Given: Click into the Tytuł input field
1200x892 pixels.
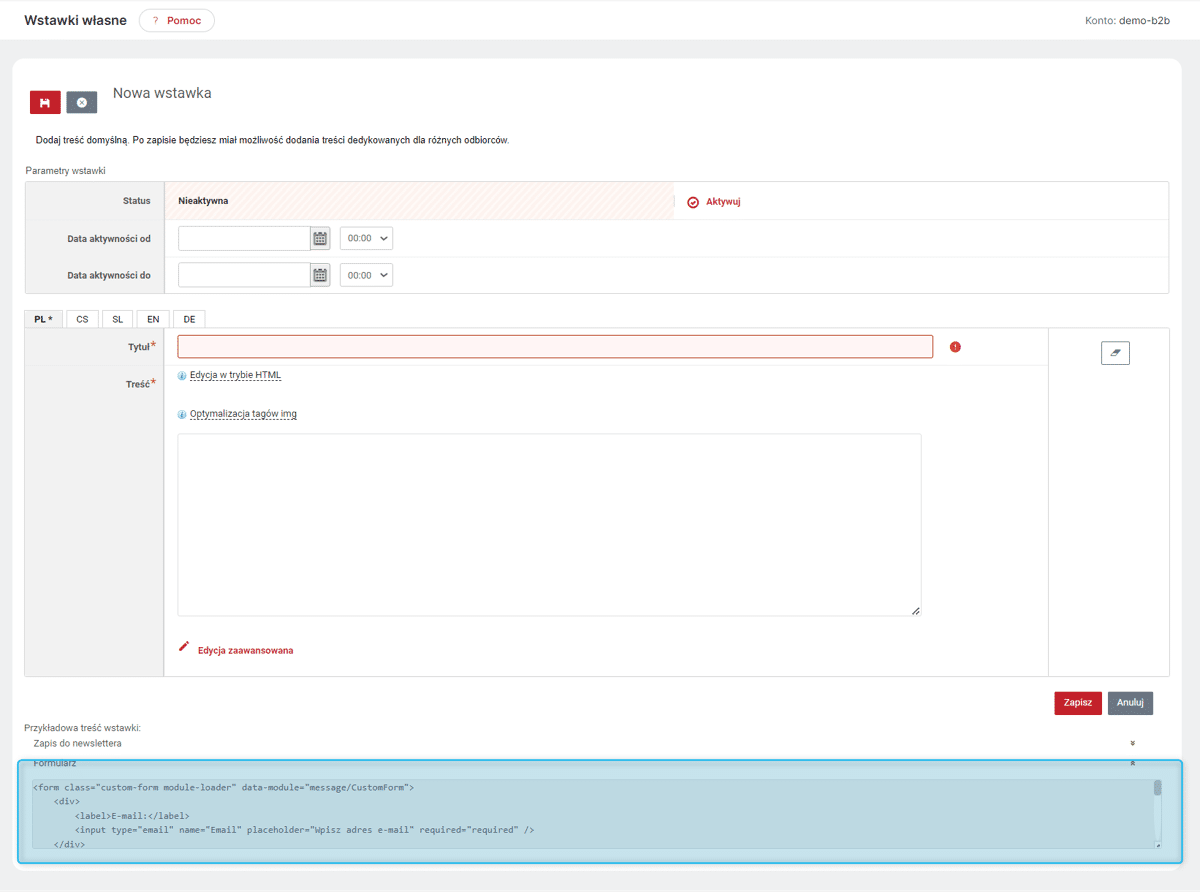Looking at the screenshot, I should click(555, 346).
